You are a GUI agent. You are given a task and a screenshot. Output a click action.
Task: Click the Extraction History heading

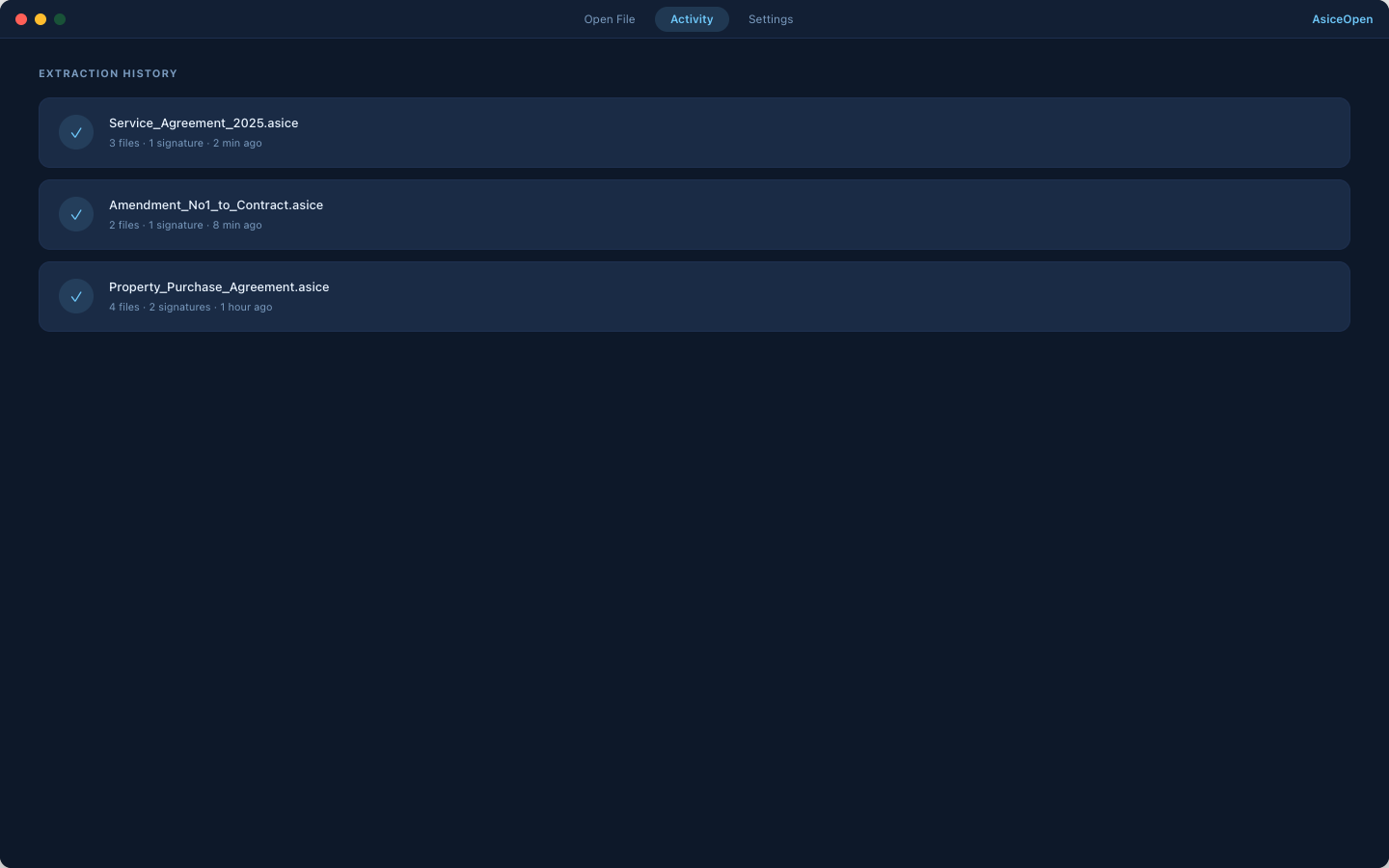click(x=108, y=74)
